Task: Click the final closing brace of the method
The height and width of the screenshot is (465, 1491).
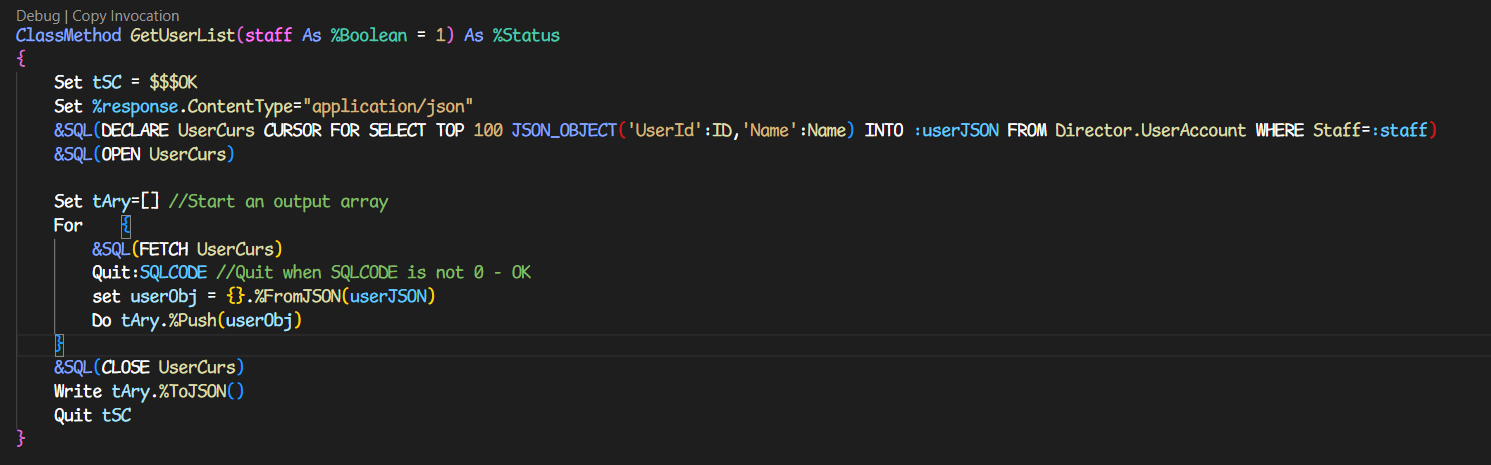Action: click(21, 438)
